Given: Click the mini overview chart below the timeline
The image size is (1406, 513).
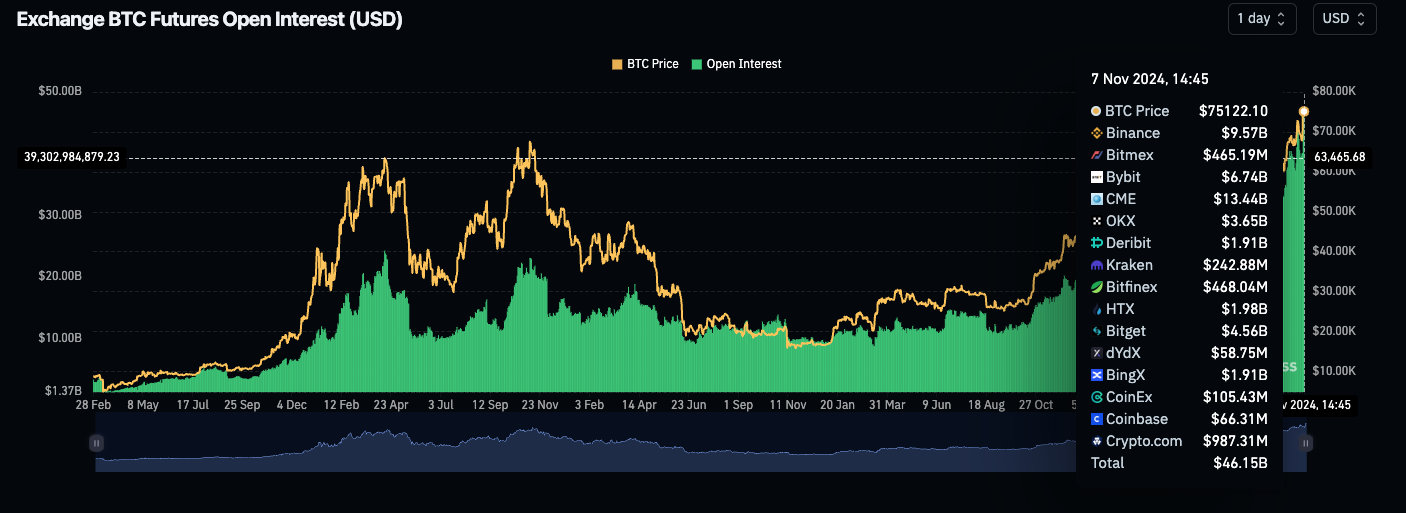Looking at the screenshot, I should coord(600,448).
